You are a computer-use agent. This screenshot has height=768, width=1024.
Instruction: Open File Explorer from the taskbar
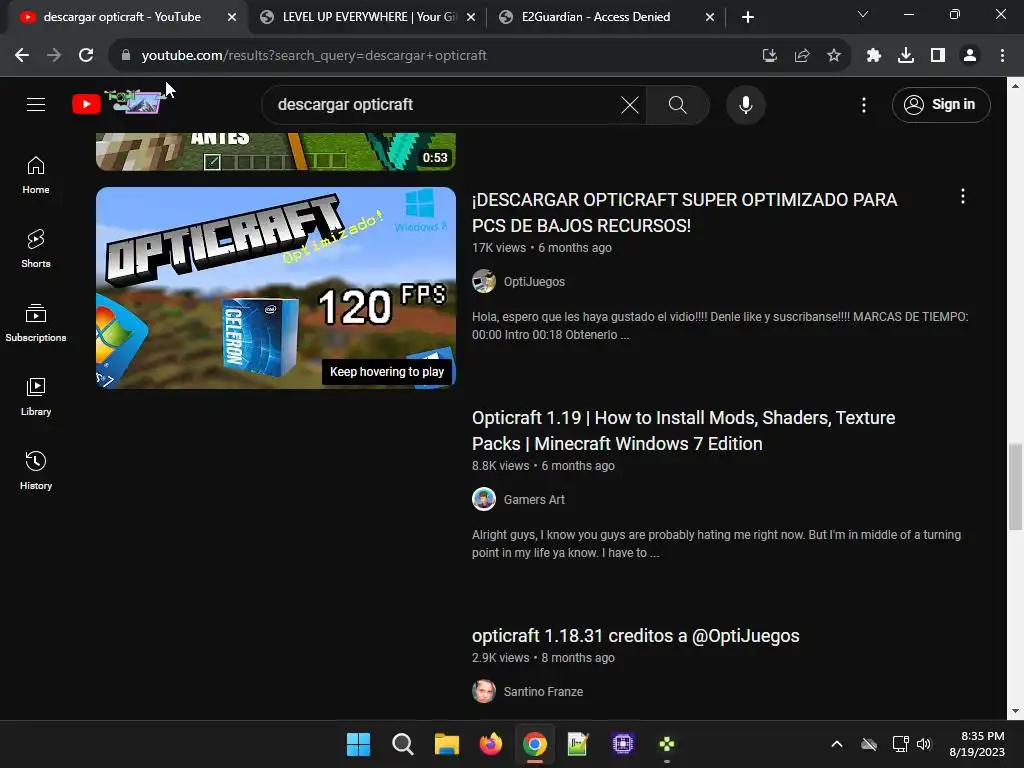click(447, 744)
